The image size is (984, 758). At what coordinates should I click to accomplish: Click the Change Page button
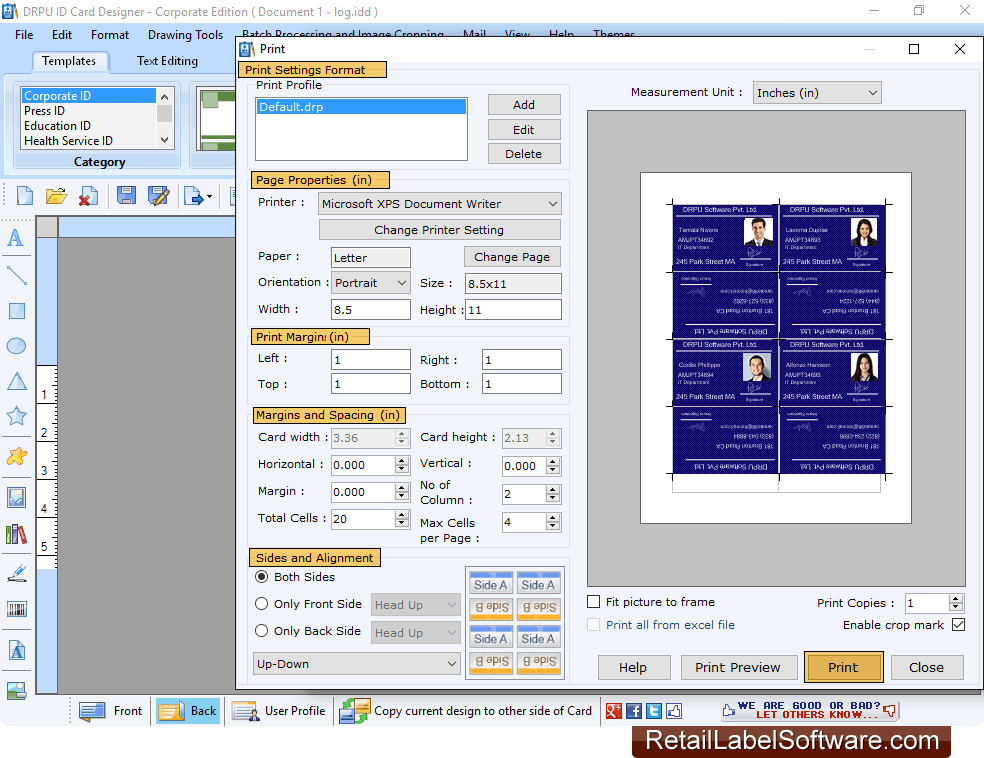(x=512, y=257)
